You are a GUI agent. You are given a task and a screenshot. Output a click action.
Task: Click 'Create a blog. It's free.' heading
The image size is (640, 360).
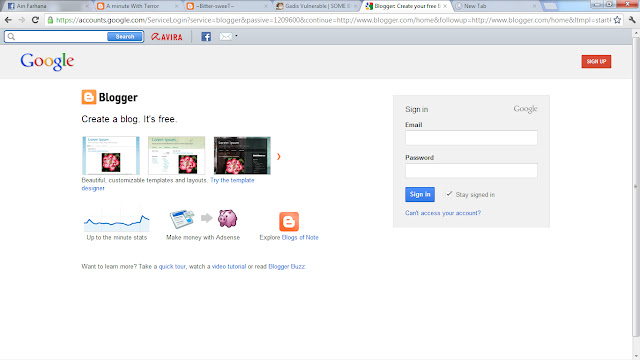point(129,119)
